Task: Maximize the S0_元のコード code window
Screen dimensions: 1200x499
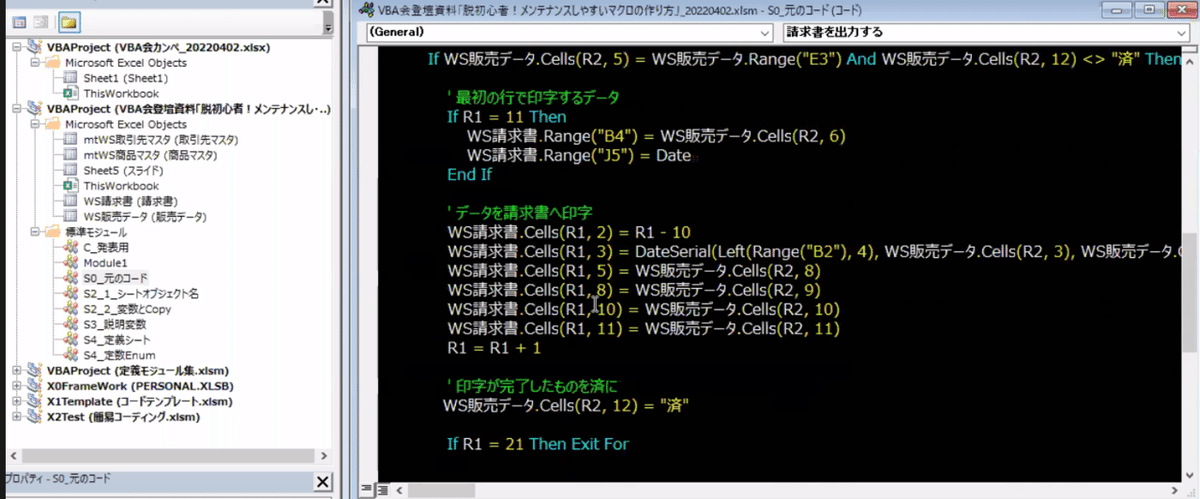Action: tap(1150, 10)
